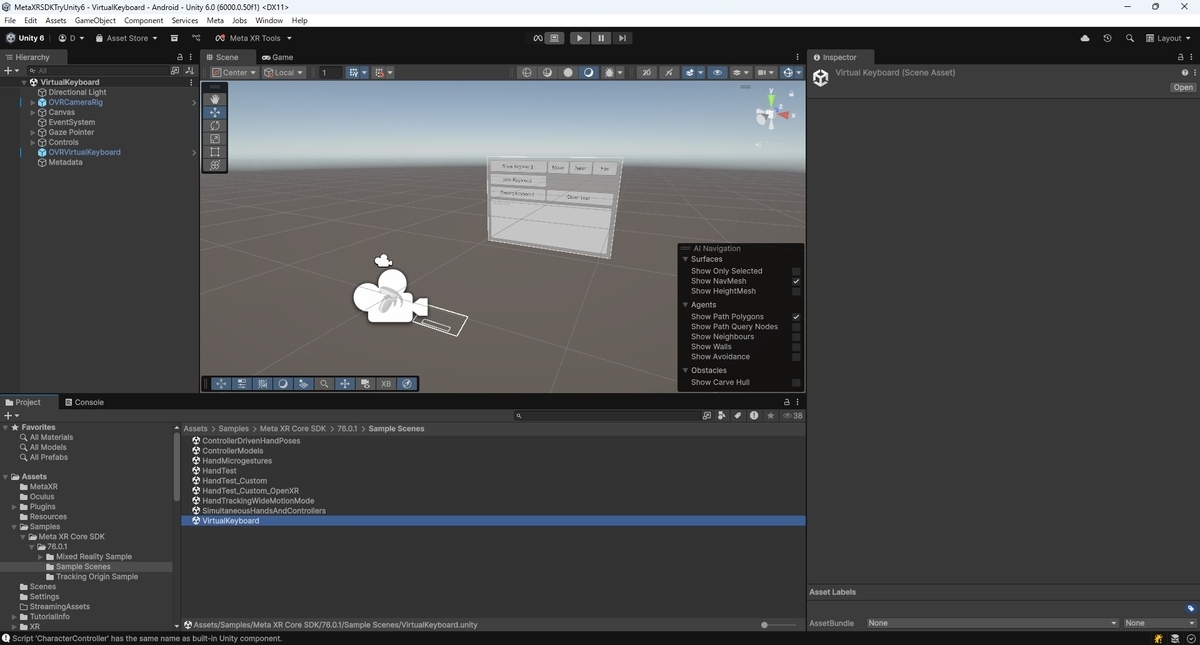Viewport: 1200px width, 645px height.
Task: Open the package manager icon beside Asset Store
Action: pyautogui.click(x=174, y=38)
